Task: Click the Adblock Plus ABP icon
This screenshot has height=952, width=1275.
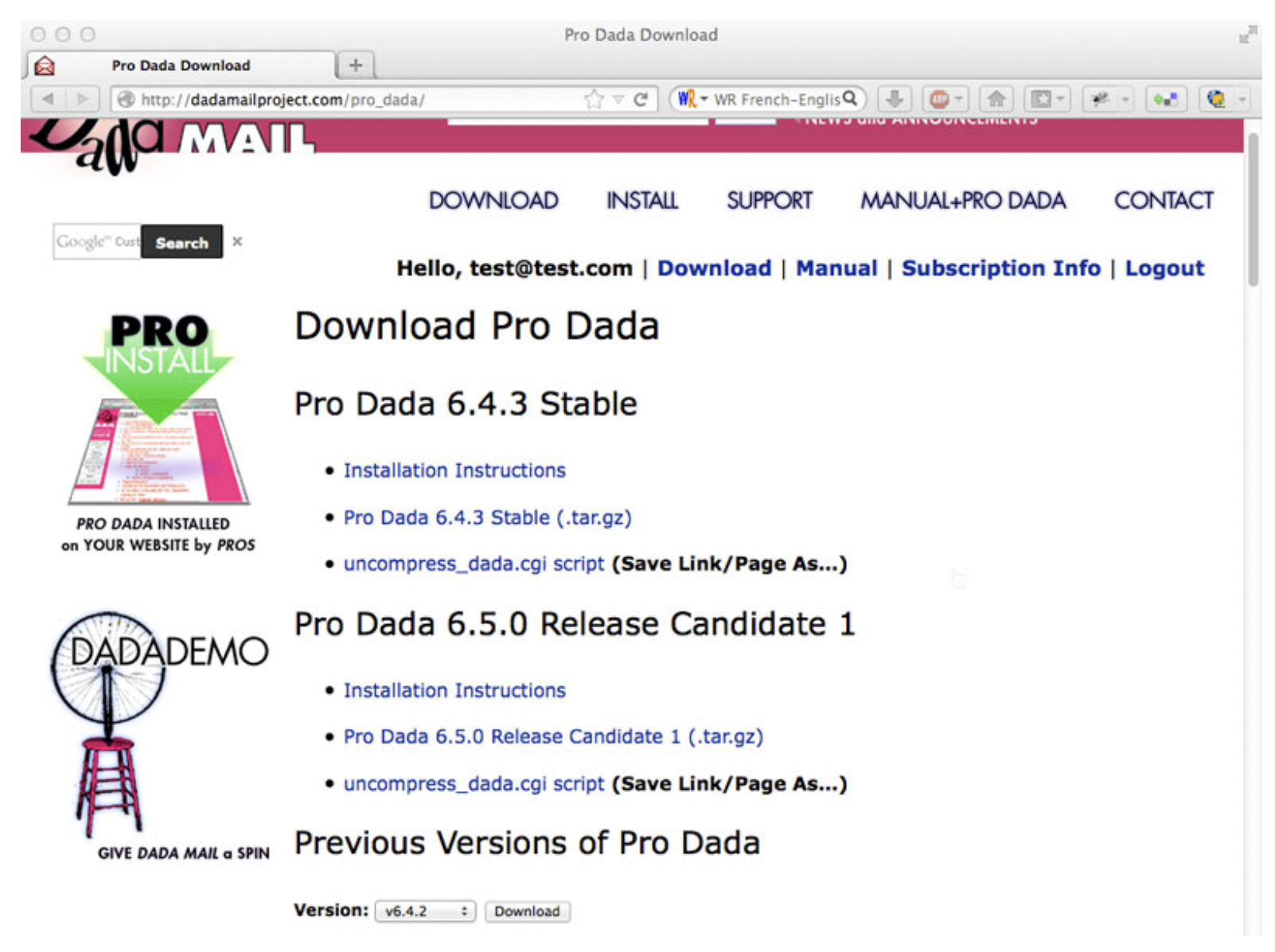Action: pos(939,99)
